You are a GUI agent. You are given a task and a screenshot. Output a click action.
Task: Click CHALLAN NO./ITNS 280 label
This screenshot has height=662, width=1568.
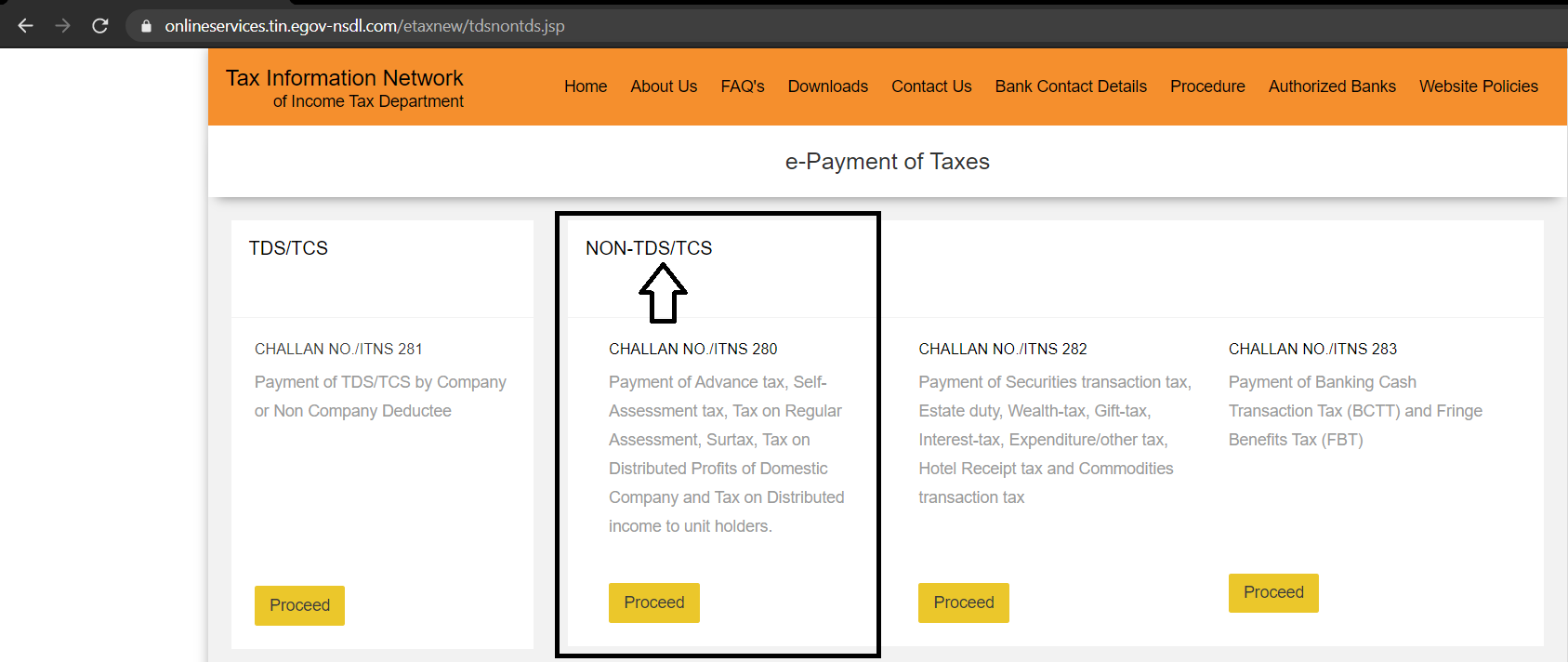pyautogui.click(x=693, y=349)
